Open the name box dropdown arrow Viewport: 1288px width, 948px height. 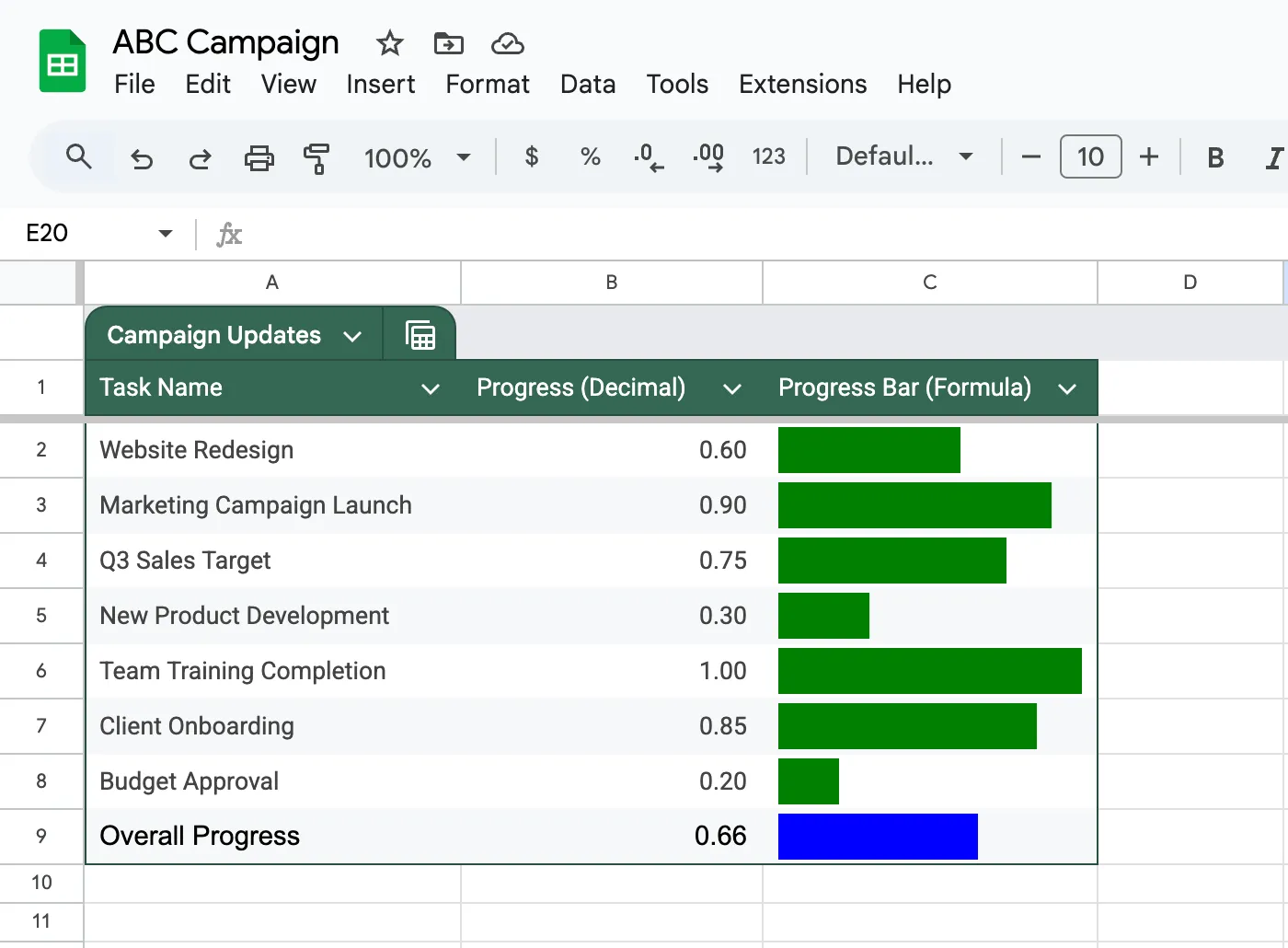click(x=166, y=234)
